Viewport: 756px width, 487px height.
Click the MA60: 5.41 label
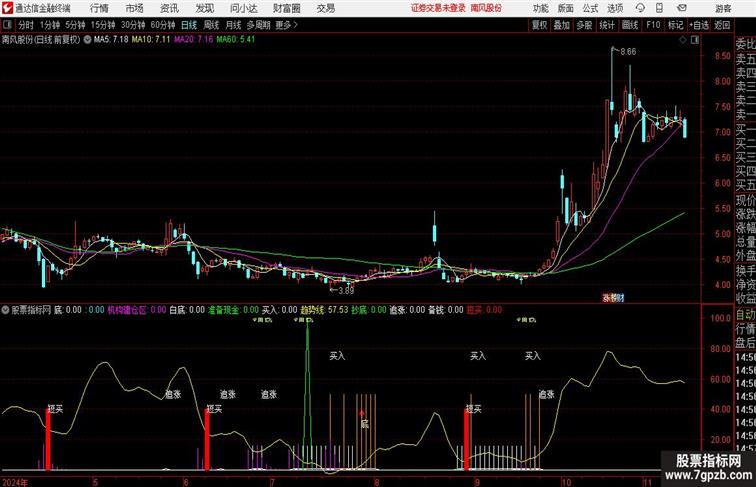pyautogui.click(x=235, y=40)
